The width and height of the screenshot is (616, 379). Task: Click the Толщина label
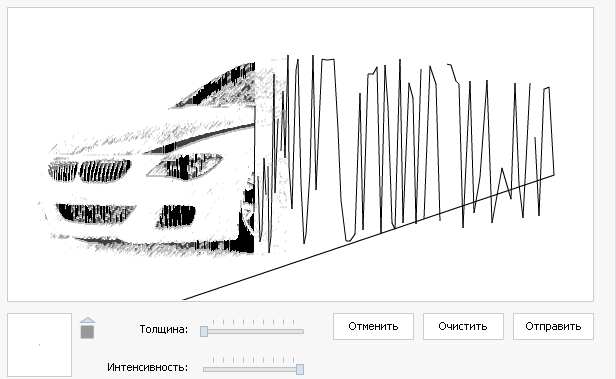click(164, 329)
